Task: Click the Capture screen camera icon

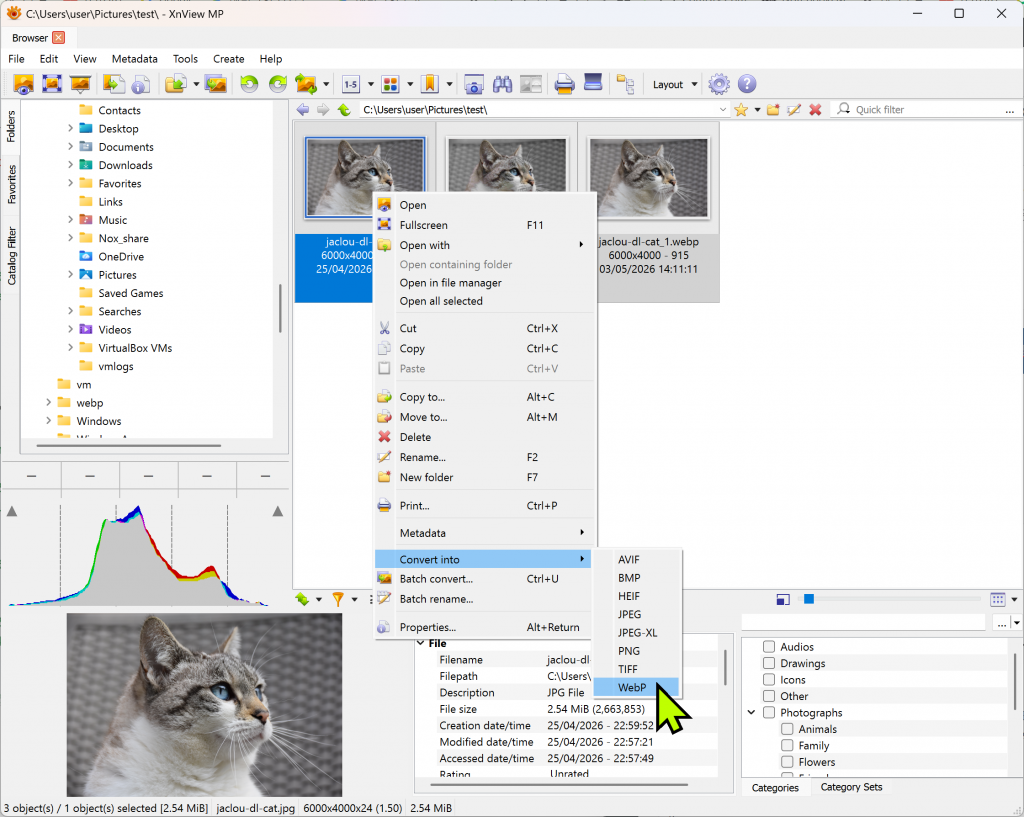Action: (473, 84)
